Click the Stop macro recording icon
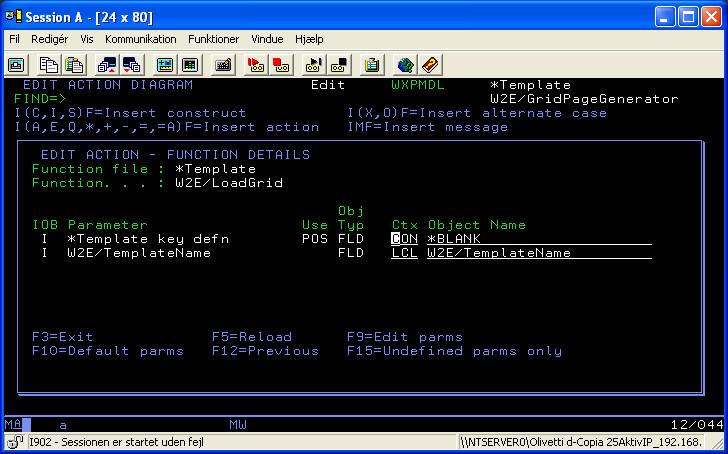 (x=280, y=65)
